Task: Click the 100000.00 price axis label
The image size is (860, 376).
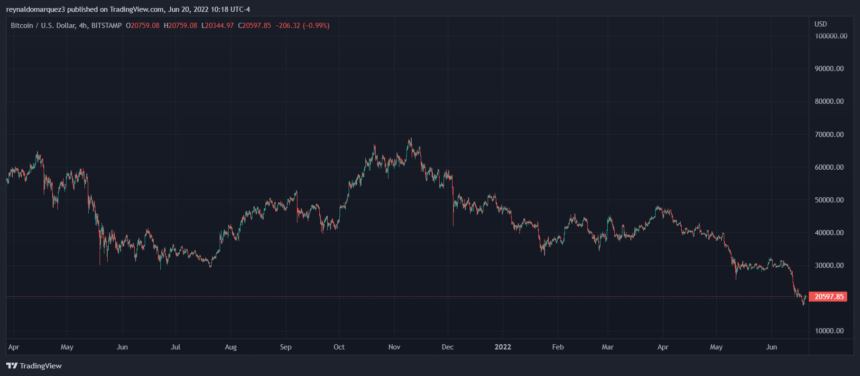Action: point(831,36)
